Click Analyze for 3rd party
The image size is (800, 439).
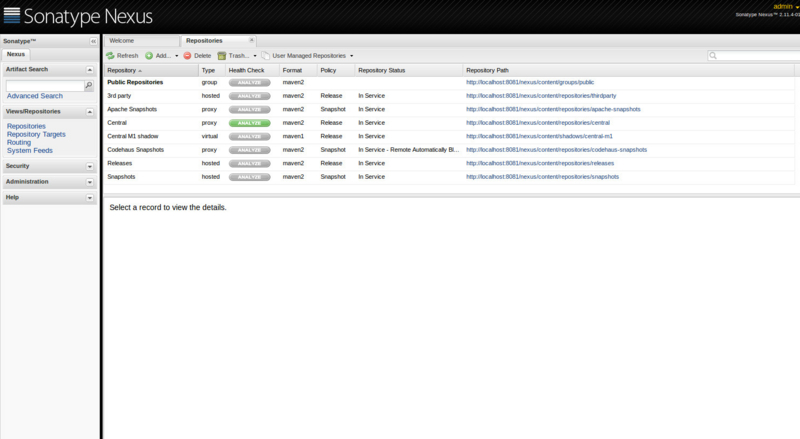[249, 96]
